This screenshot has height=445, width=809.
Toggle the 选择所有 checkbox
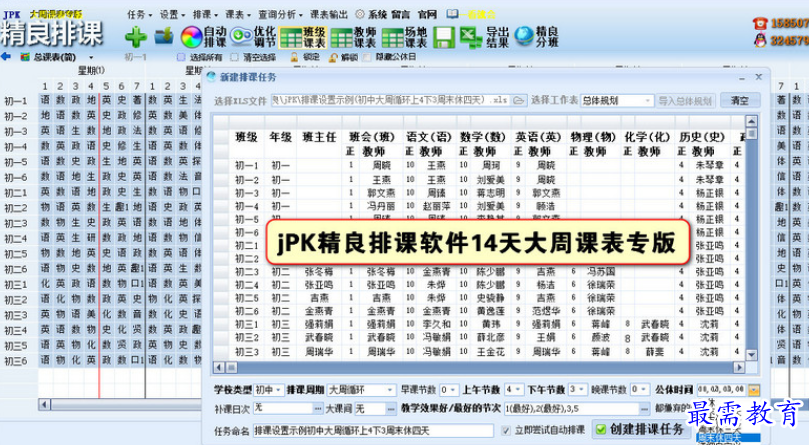click(x=181, y=57)
